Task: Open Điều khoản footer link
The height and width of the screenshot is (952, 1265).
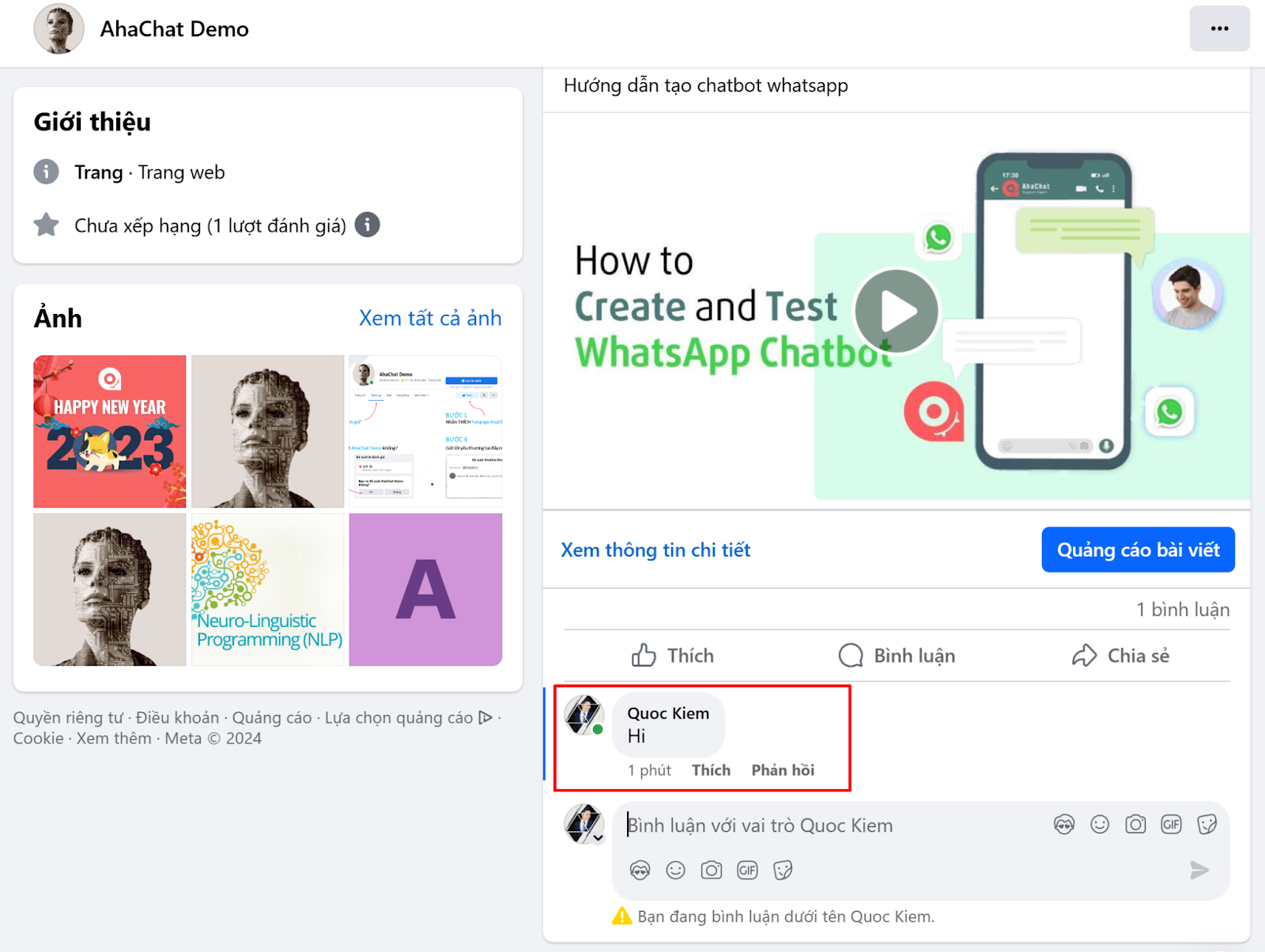Action: (177, 717)
